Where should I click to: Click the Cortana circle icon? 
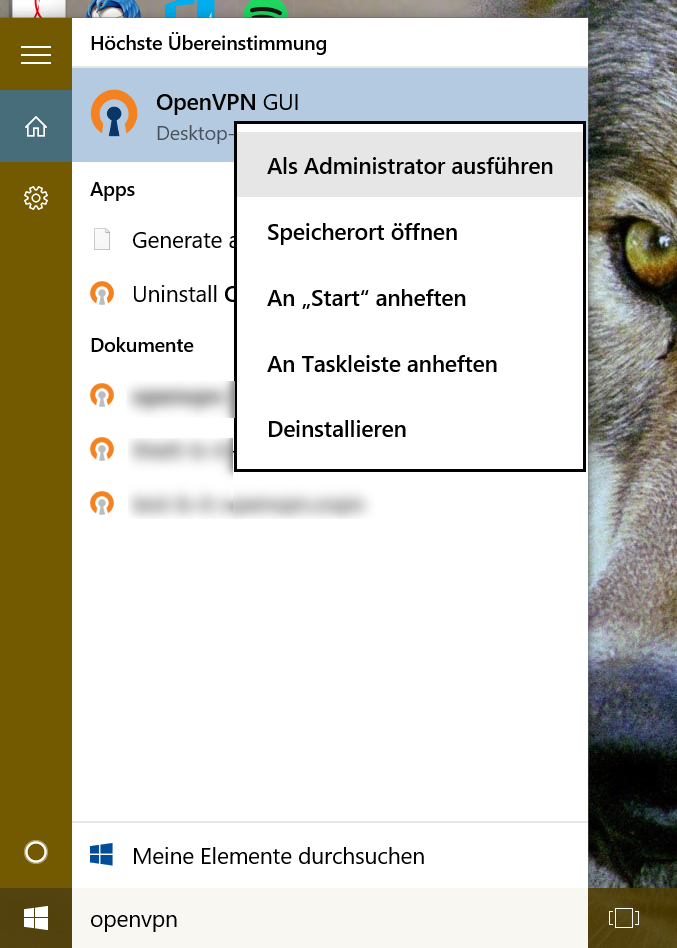[x=36, y=852]
